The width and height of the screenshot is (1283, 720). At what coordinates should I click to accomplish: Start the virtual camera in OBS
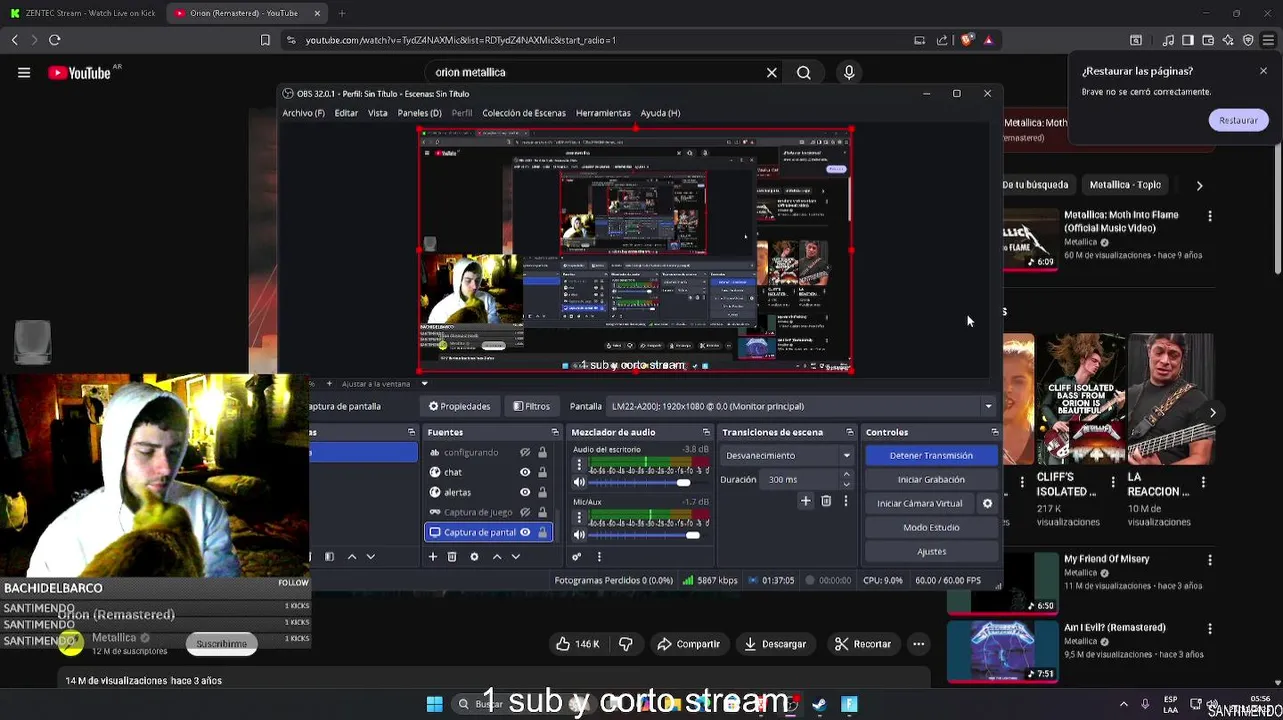point(919,503)
